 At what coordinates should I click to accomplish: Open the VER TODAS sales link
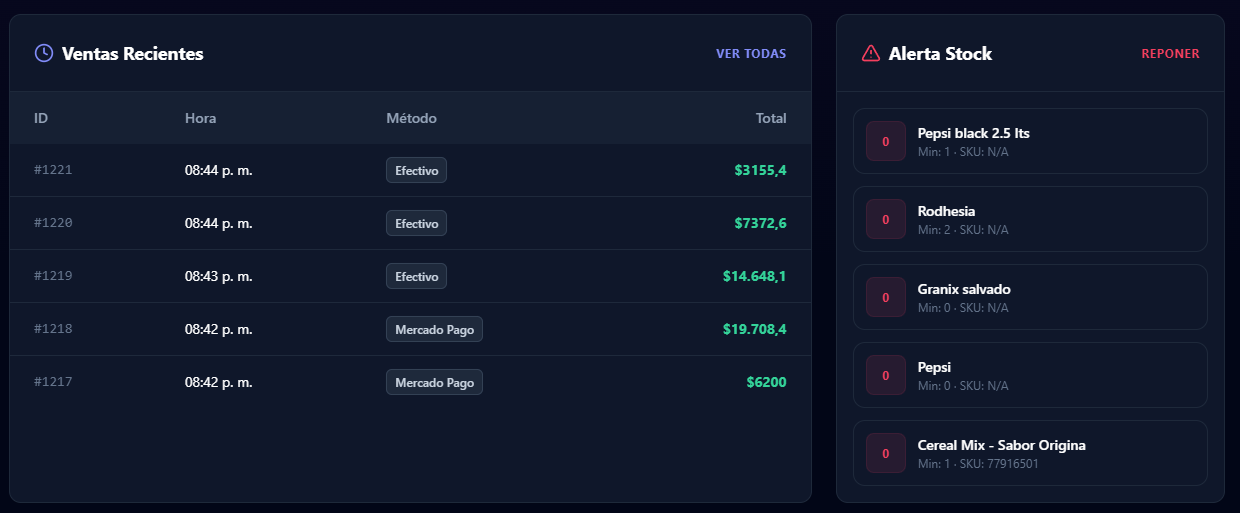750,54
